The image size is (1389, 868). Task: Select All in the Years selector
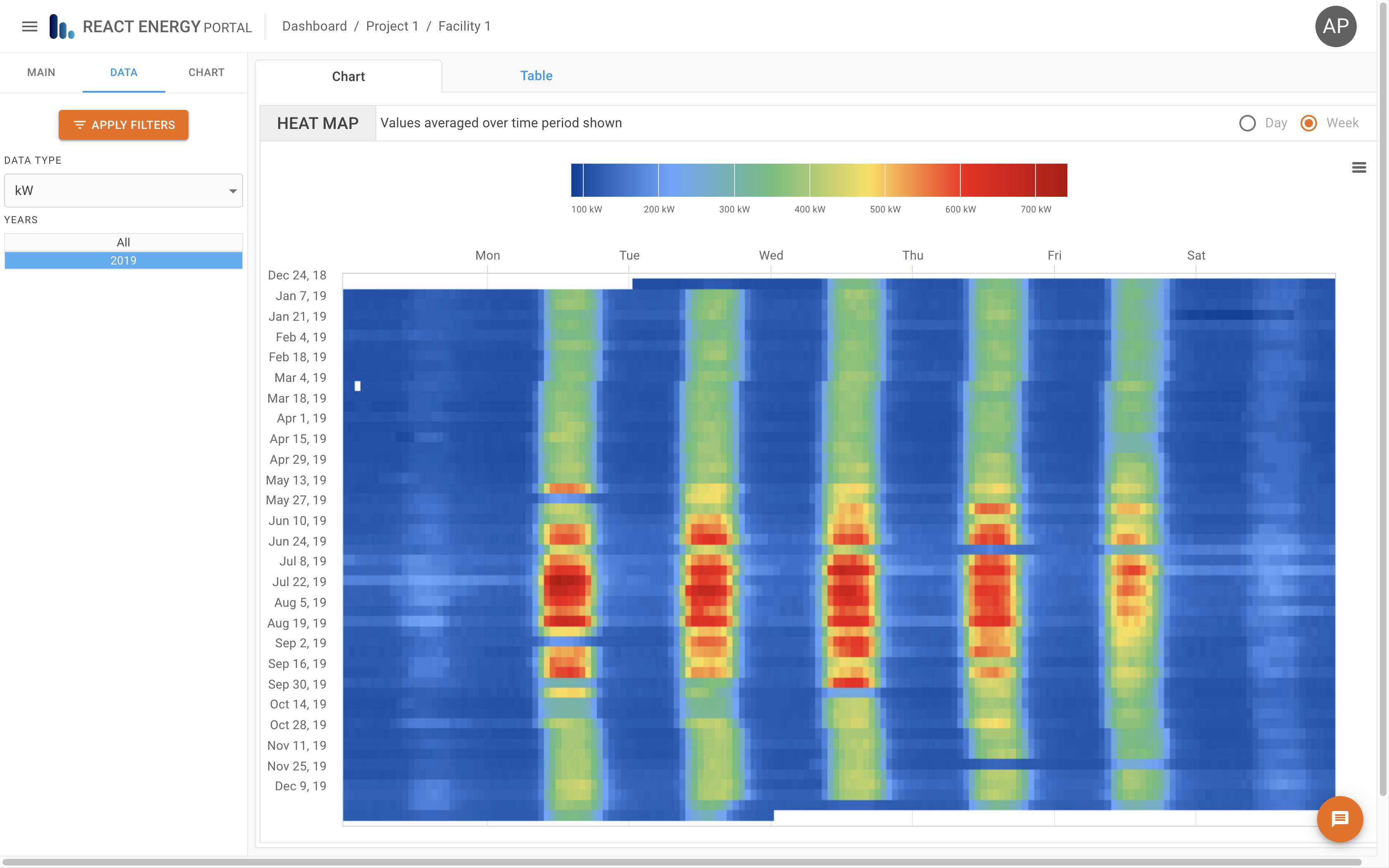[x=123, y=242]
